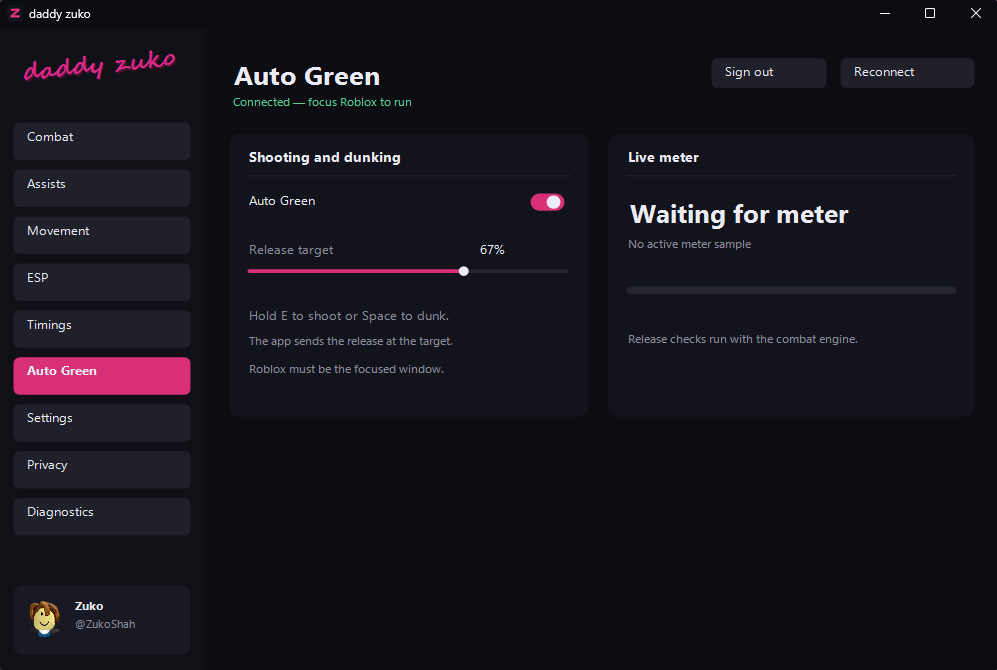997x670 pixels.
Task: Click the 'Waiting for meter' heading
Action: (739, 214)
